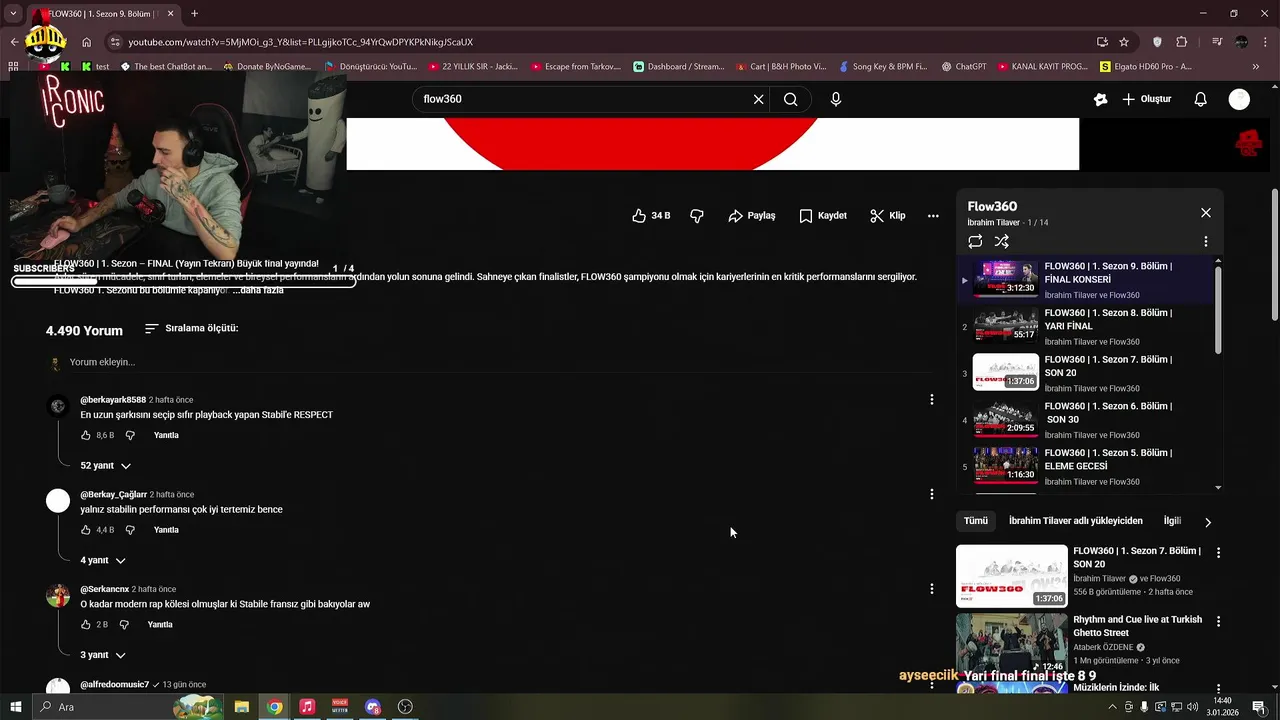Dislike @berkayark8588's comment

coord(130,436)
